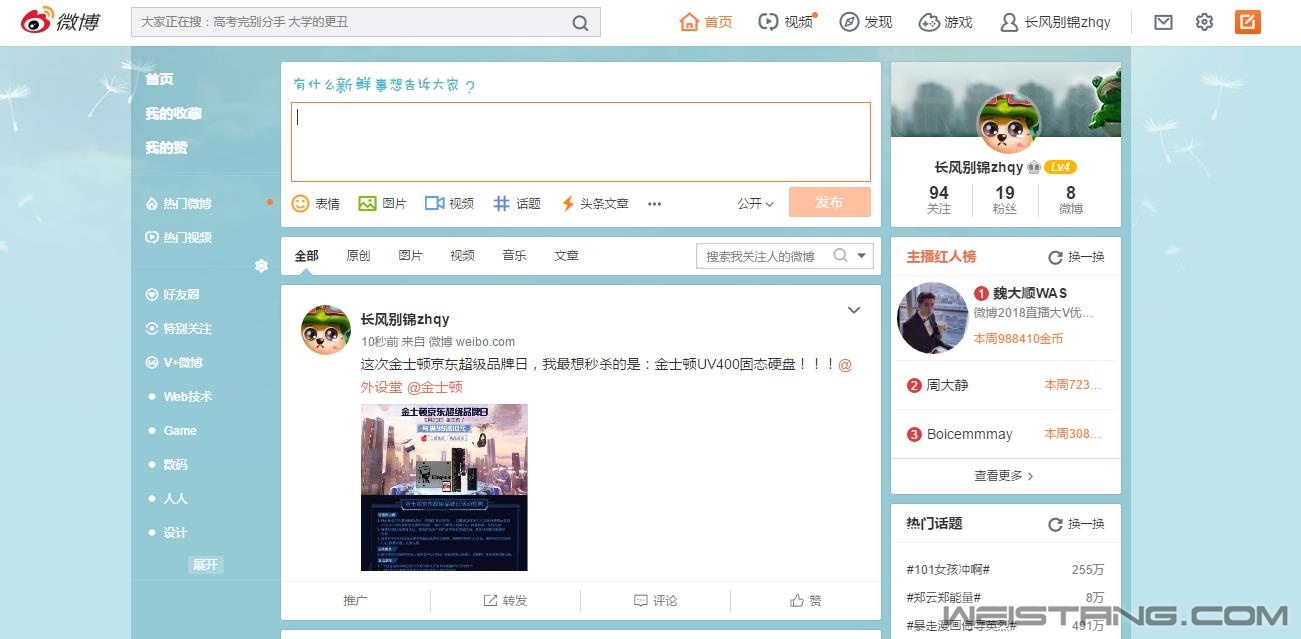Viewport: 1301px width, 639px height.
Task: Click the post author's avatar
Action: (326, 329)
